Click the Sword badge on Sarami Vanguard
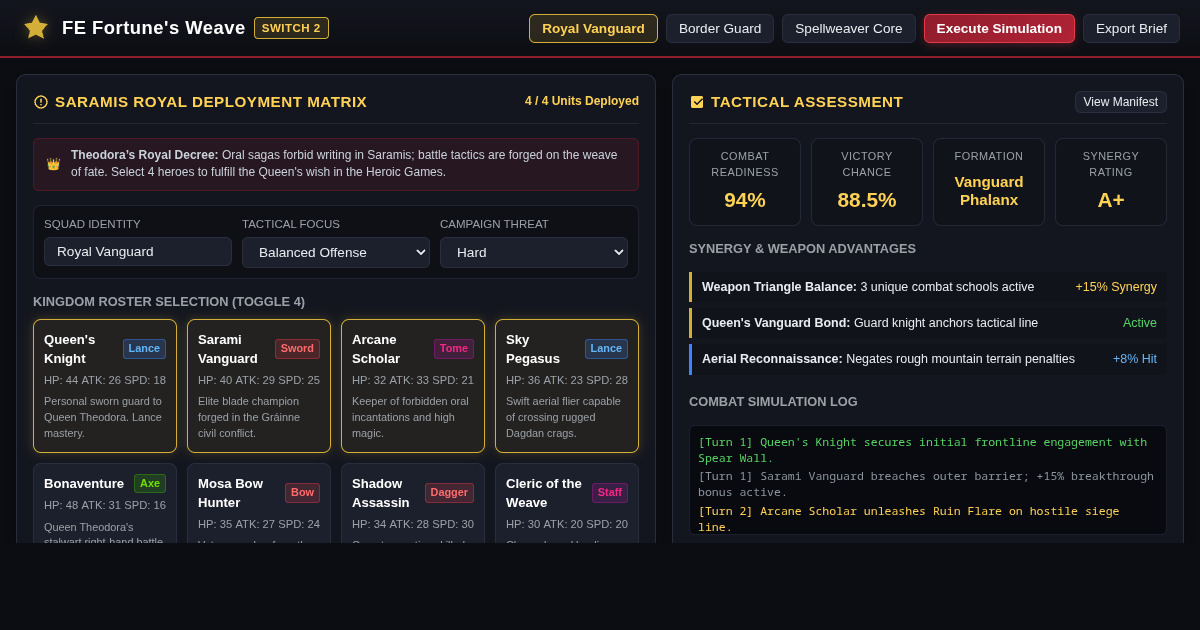This screenshot has height=630, width=1200. point(297,349)
